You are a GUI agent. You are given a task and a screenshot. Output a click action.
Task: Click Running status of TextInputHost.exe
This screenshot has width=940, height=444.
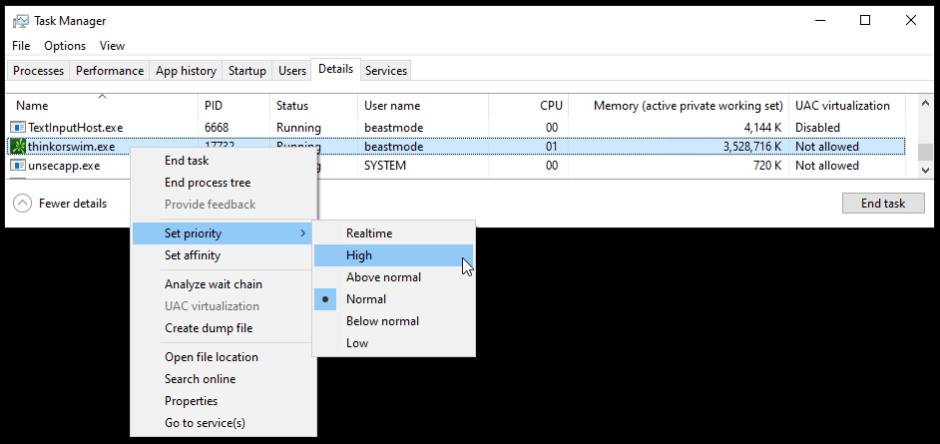point(299,128)
